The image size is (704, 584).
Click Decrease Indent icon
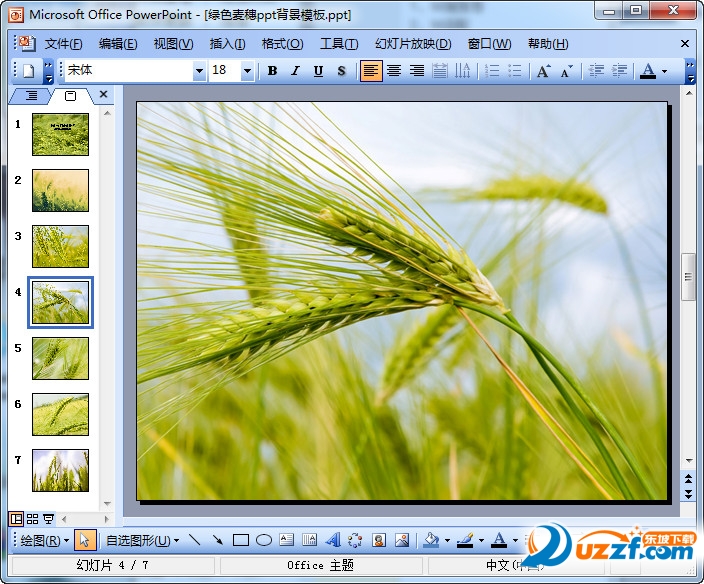pyautogui.click(x=596, y=71)
